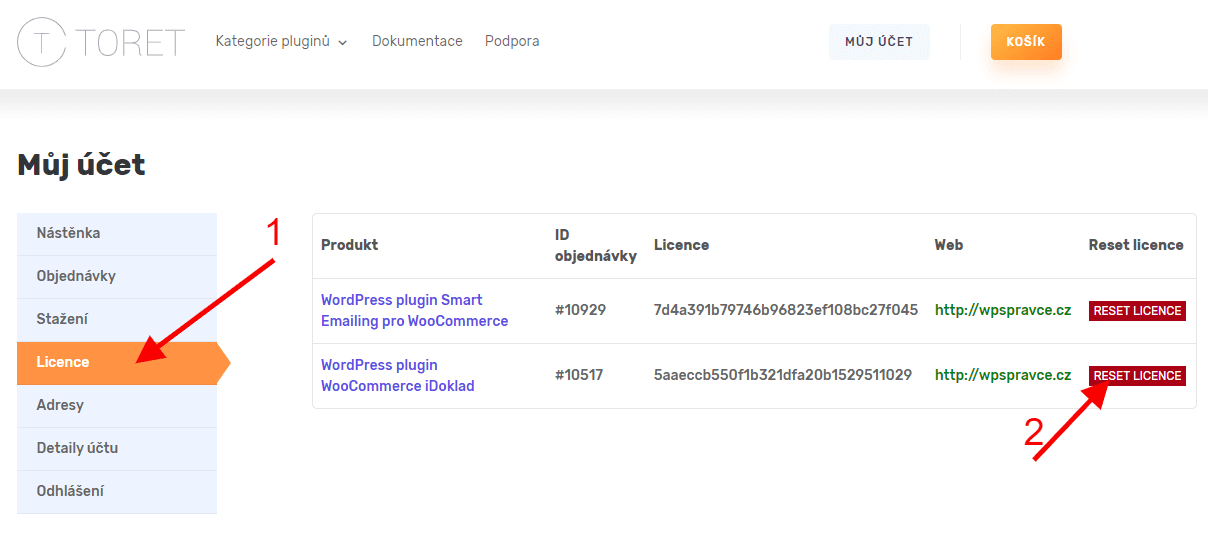Visit wpspravce.cz link in the Smart Emailing row
Screen dimensions: 1208x540
pyautogui.click(x=1003, y=310)
